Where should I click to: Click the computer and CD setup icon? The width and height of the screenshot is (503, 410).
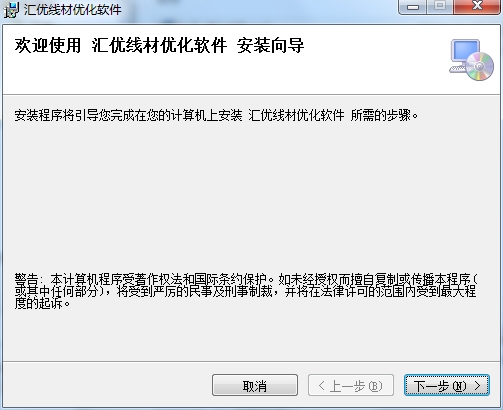click(471, 60)
